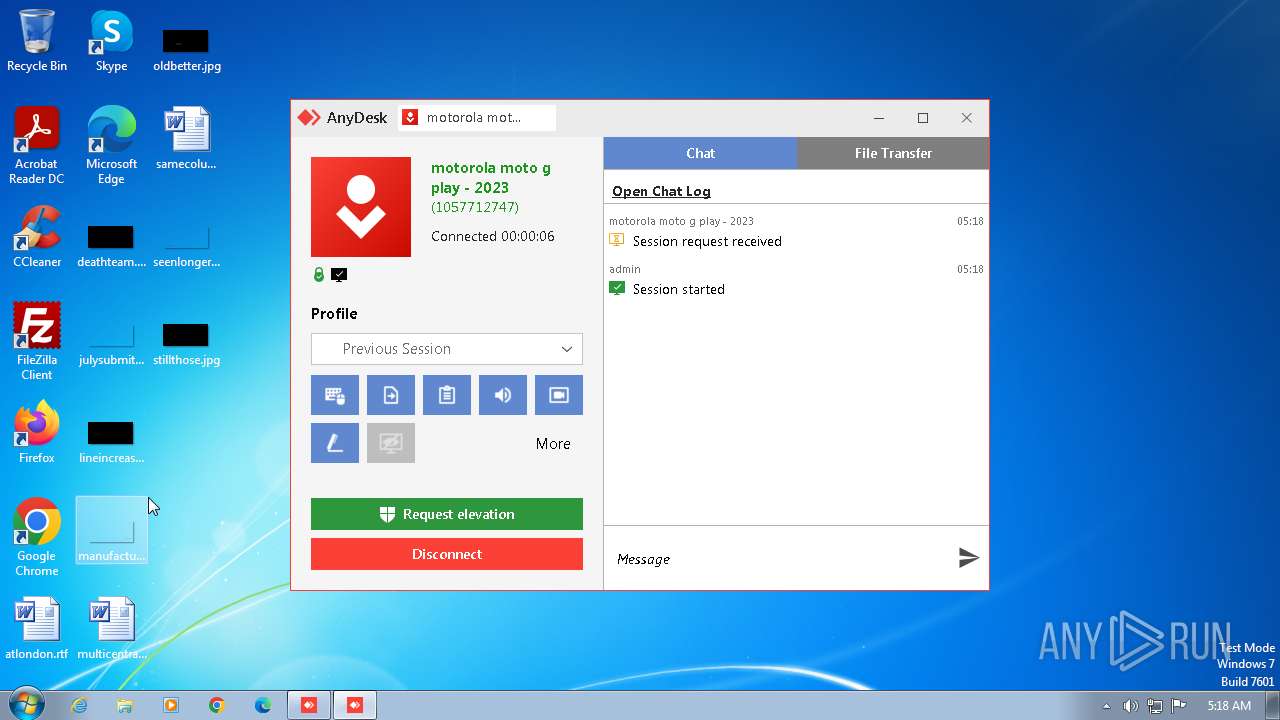1280x720 pixels.
Task: Select Microsoft Edge desktop shortcut
Action: pyautogui.click(x=111, y=146)
